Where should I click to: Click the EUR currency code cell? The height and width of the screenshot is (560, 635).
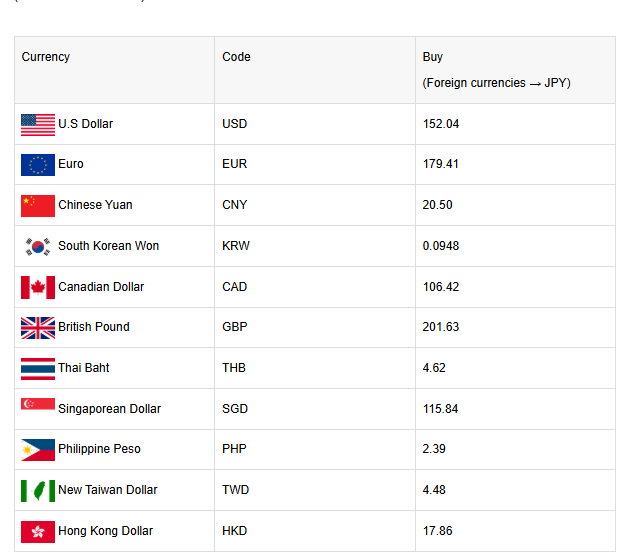click(x=234, y=164)
